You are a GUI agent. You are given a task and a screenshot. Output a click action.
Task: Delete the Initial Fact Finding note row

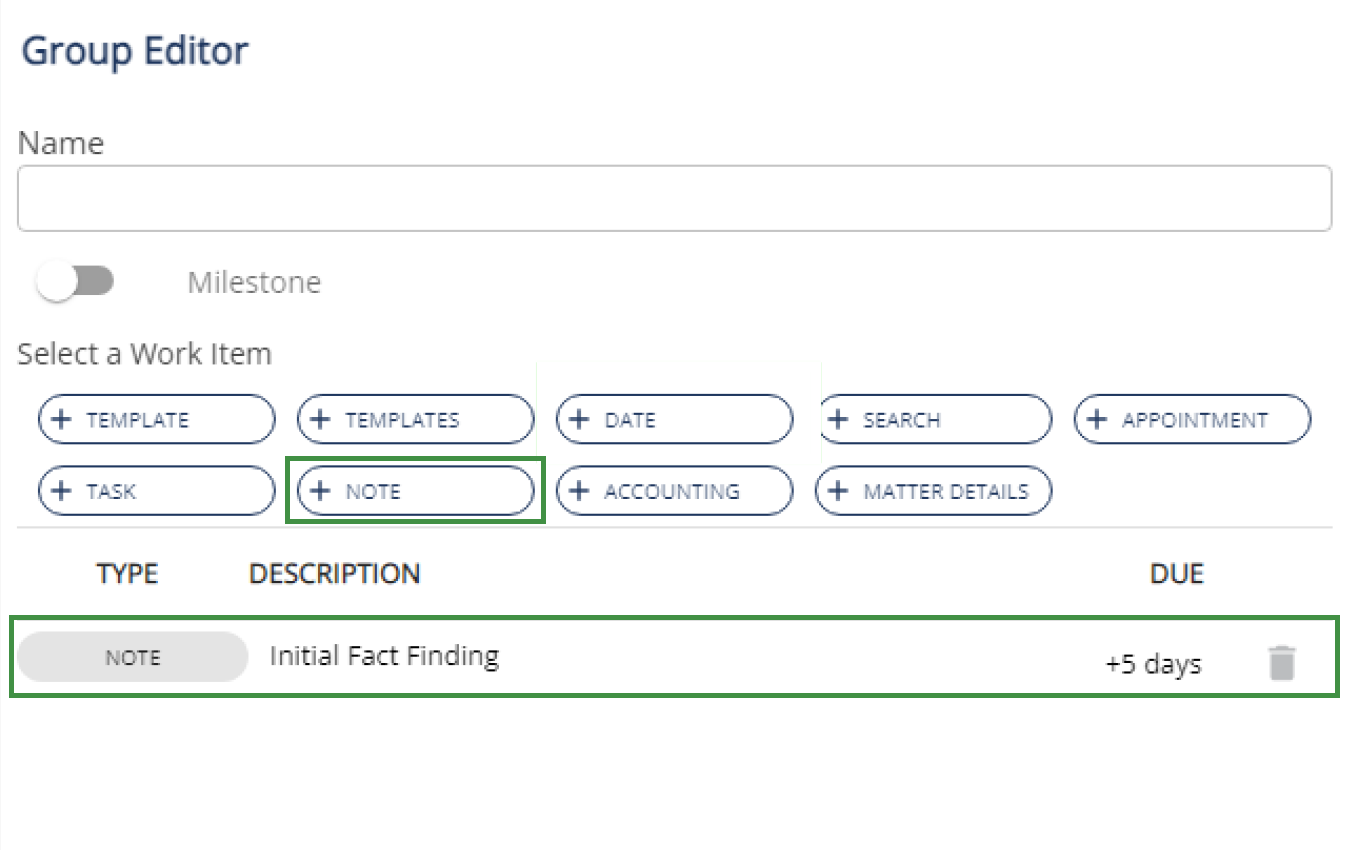pyautogui.click(x=1281, y=663)
